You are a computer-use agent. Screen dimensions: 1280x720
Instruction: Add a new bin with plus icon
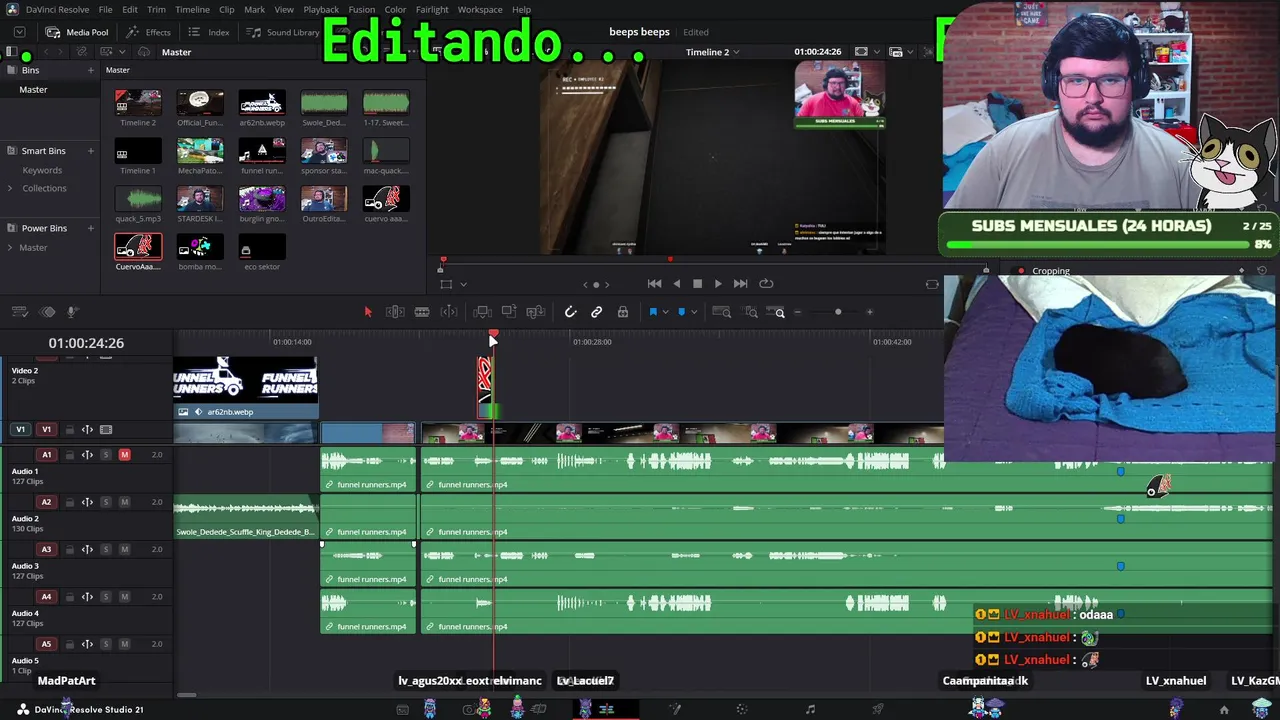click(90, 70)
